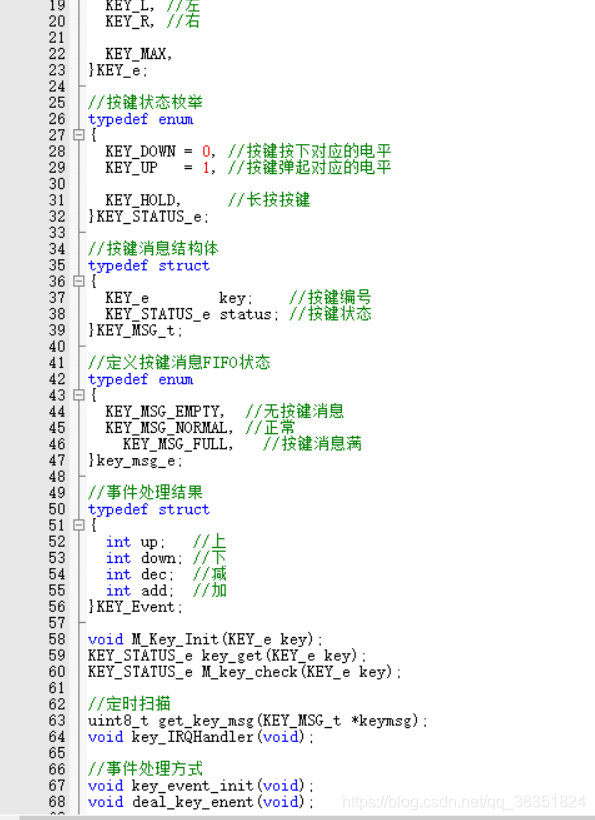Click the key_event_init function declaration
The image size is (595, 820).
coord(202,786)
